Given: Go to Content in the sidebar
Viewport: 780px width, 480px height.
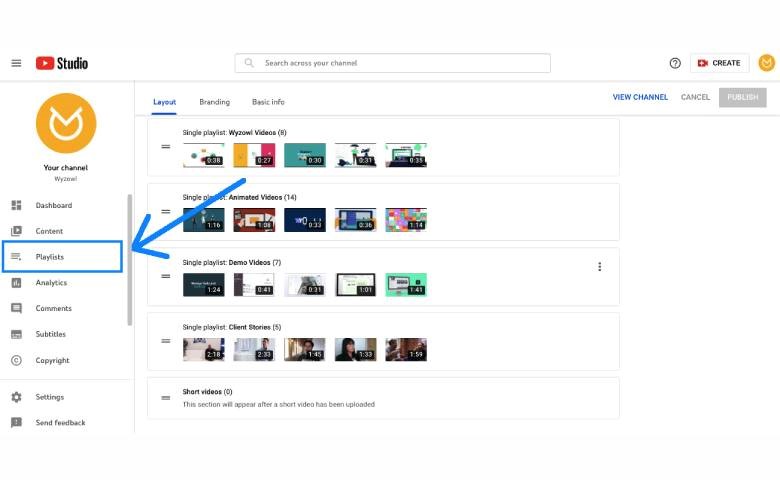Looking at the screenshot, I should [49, 231].
